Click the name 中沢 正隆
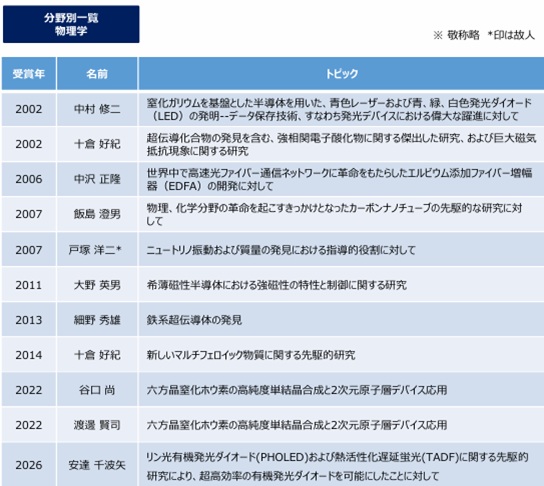Image resolution: width=544 pixels, height=486 pixels. pos(97,179)
